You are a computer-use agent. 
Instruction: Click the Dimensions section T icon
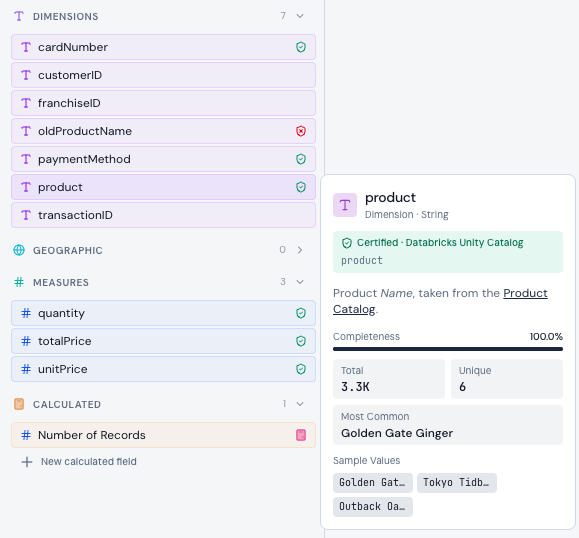click(19, 16)
